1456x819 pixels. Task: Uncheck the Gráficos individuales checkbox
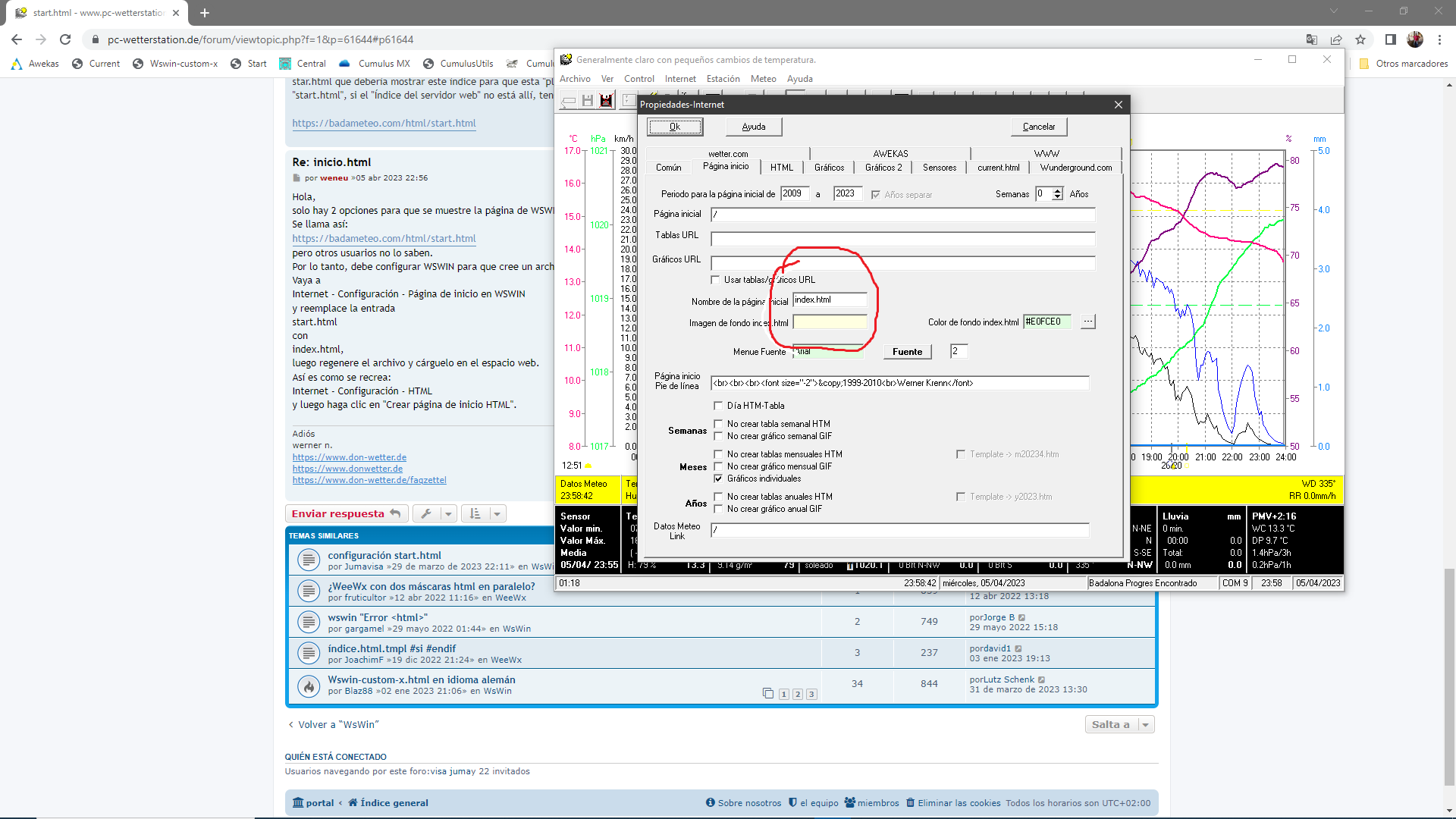pos(718,479)
